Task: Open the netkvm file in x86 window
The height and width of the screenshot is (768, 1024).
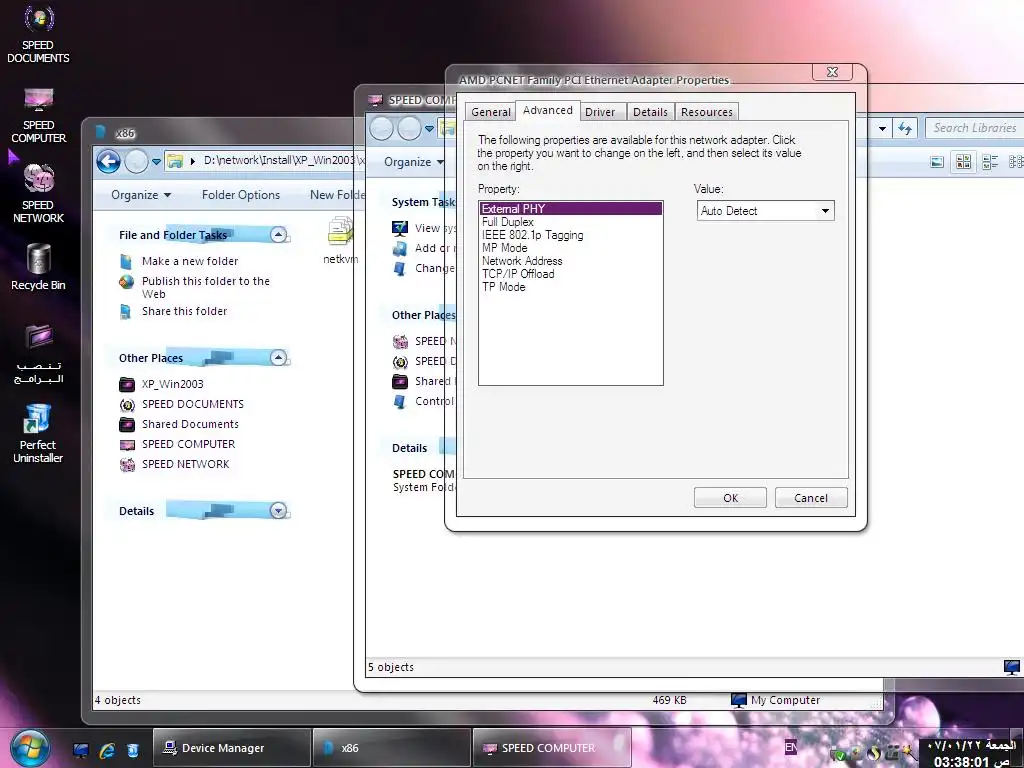Action: pyautogui.click(x=340, y=241)
